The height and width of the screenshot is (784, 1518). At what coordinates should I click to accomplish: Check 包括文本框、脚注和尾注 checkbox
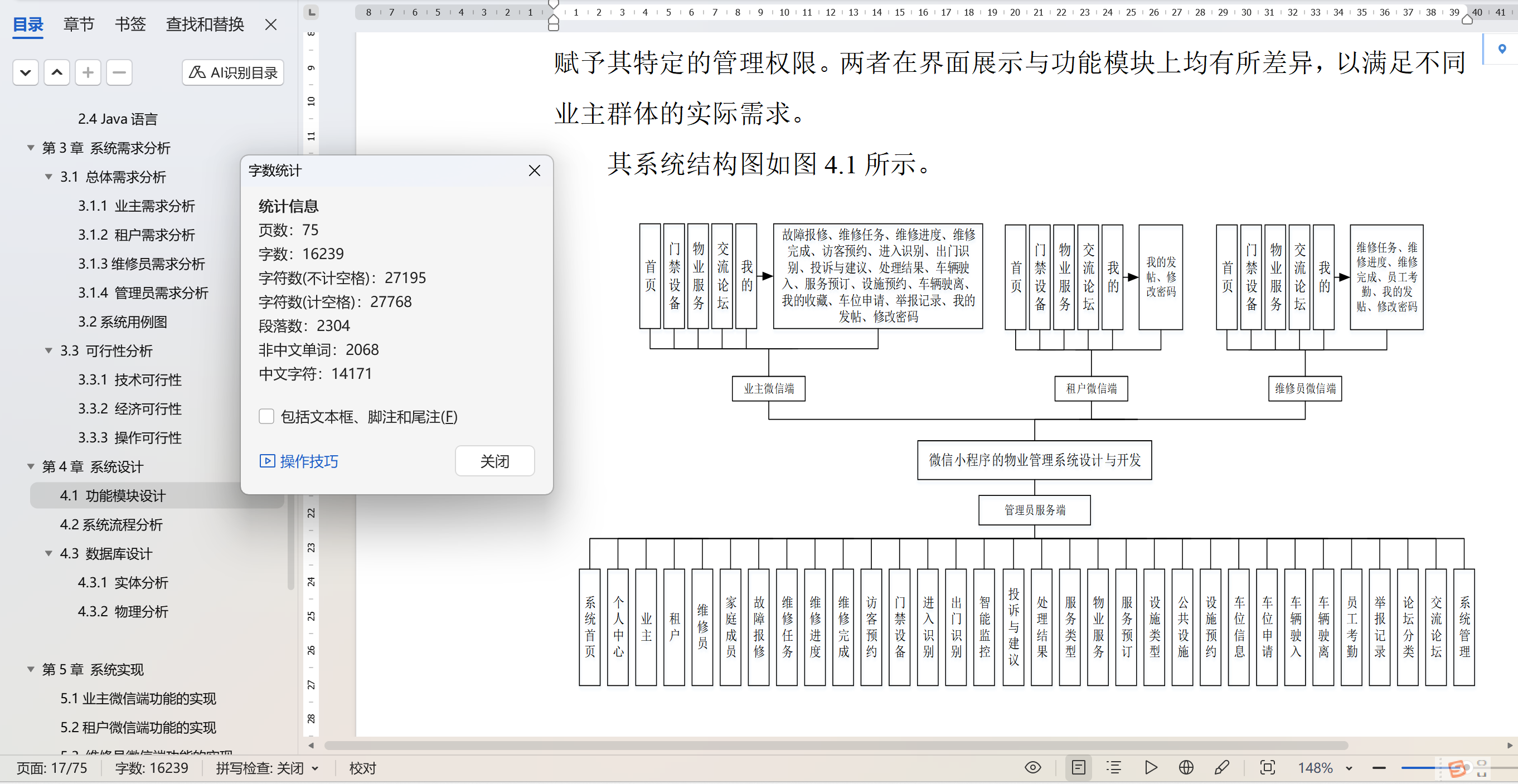tap(266, 416)
